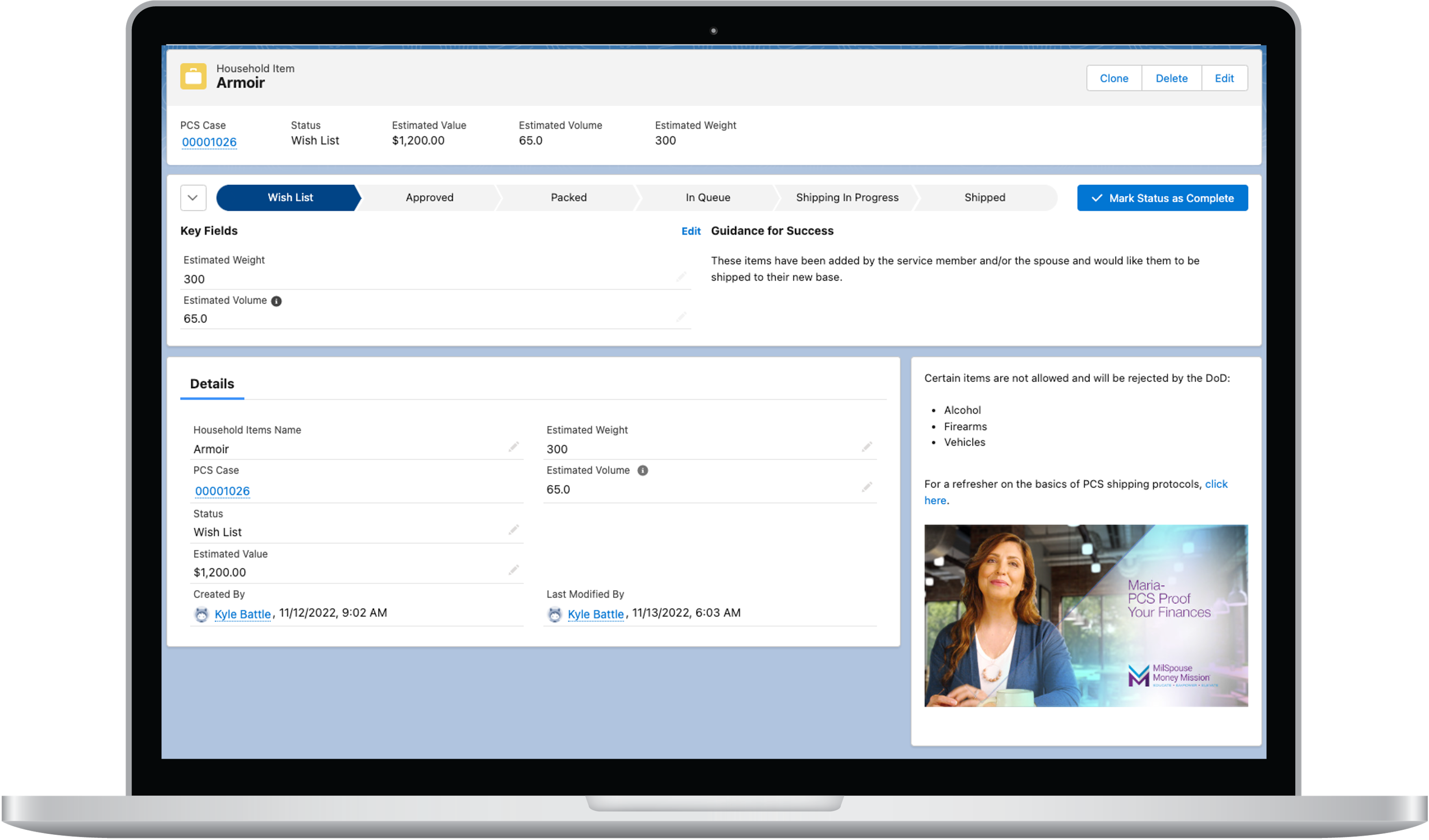
Task: Click the Firearms bullet item
Action: 965,427
